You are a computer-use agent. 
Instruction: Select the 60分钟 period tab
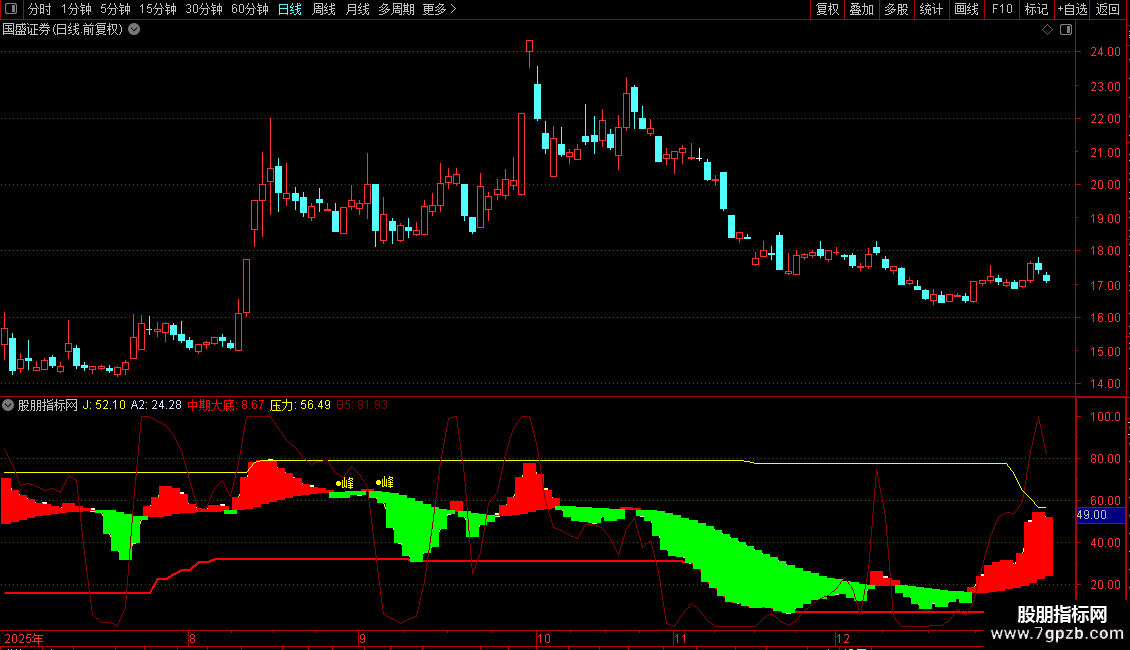[x=249, y=9]
